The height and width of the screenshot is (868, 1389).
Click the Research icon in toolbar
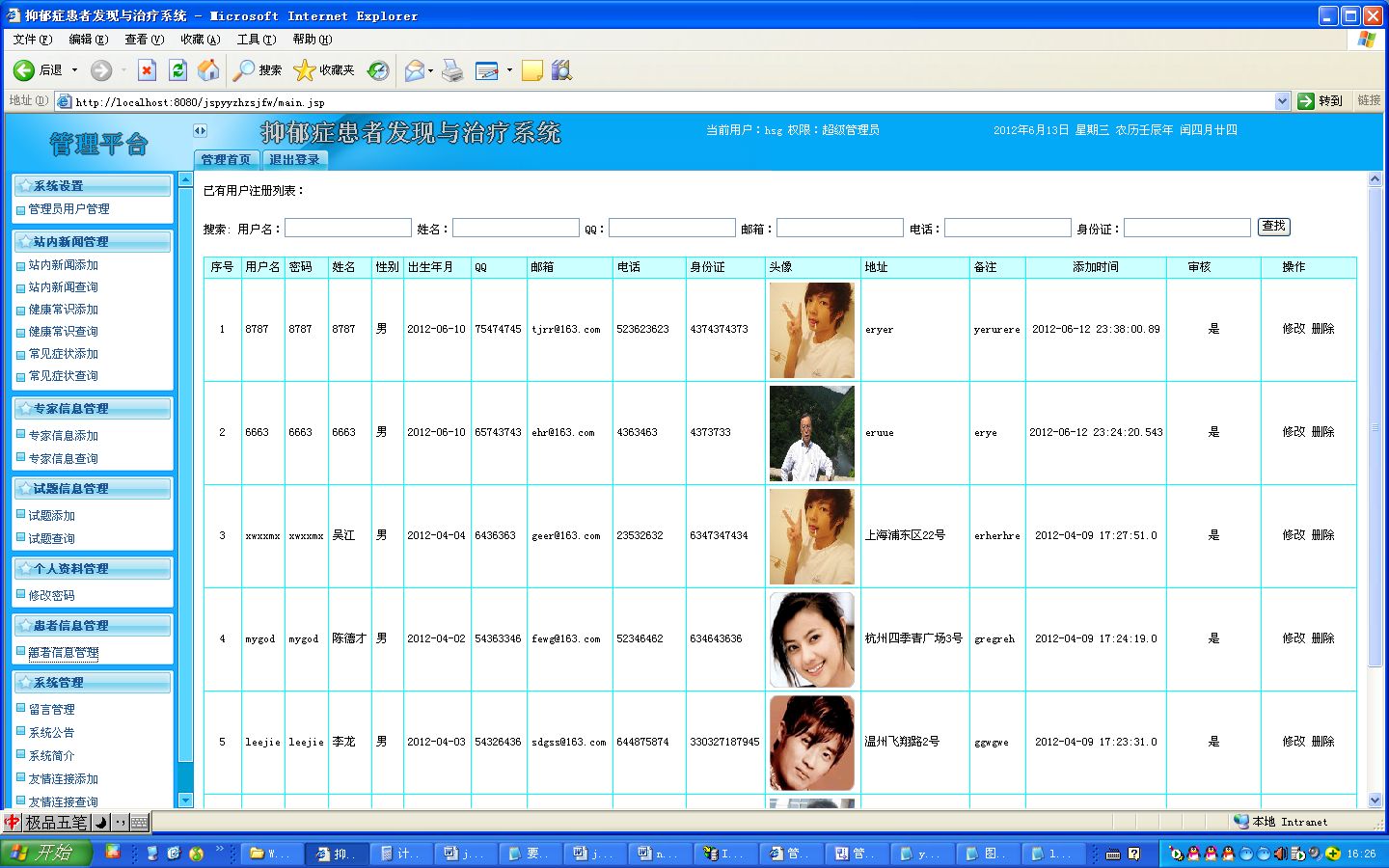[561, 70]
